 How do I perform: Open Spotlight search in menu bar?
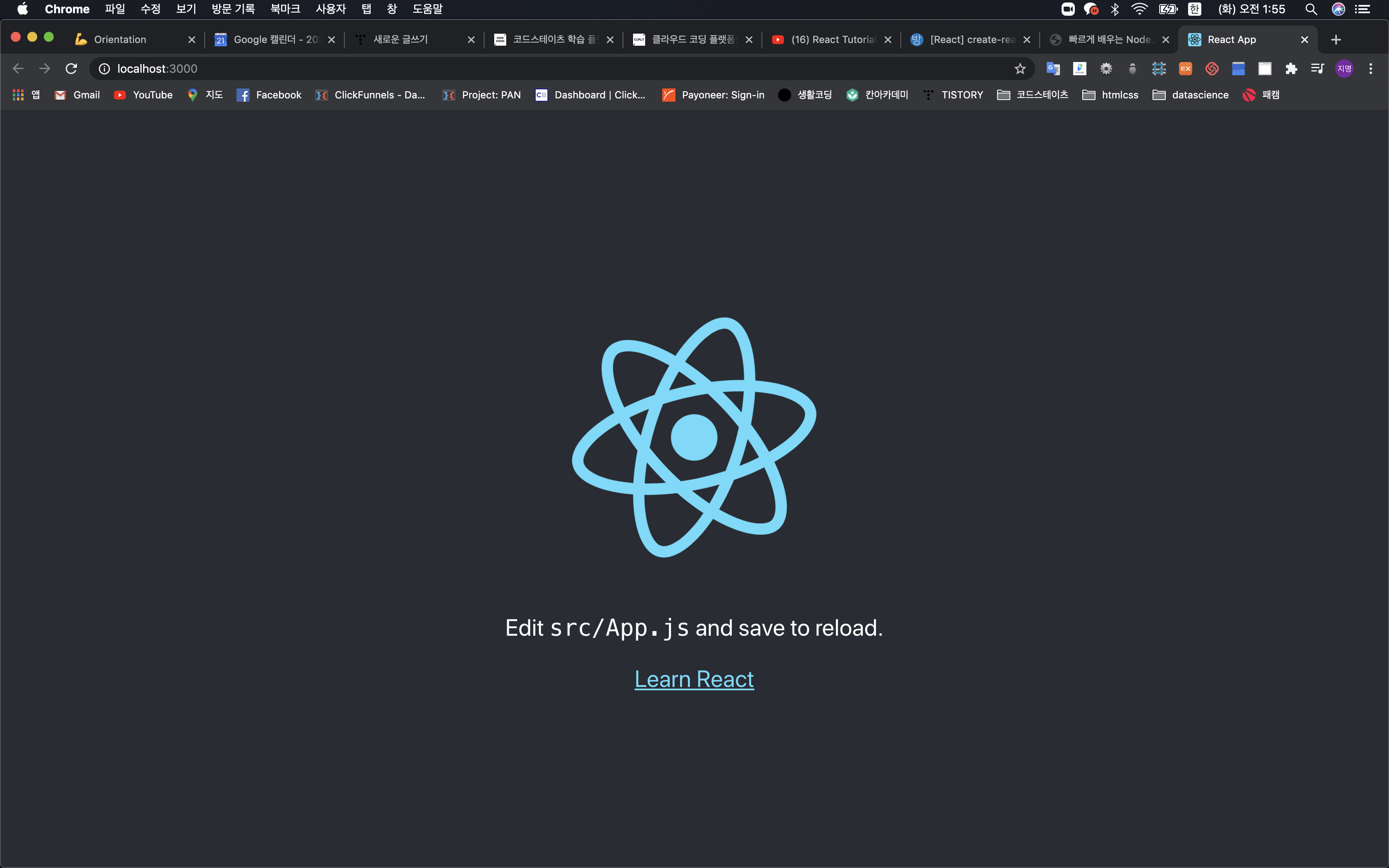(x=1311, y=9)
